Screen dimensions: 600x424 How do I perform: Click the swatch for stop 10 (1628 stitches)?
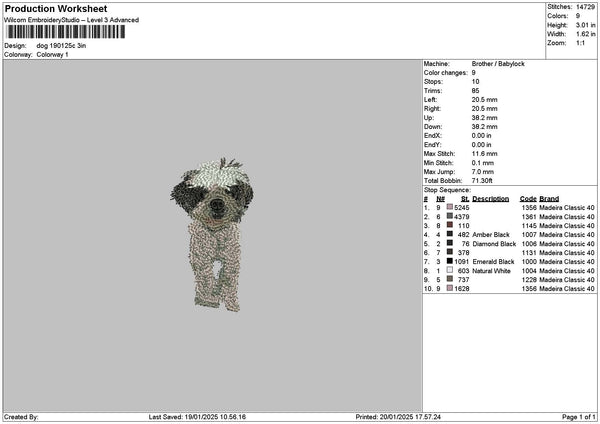(x=450, y=288)
